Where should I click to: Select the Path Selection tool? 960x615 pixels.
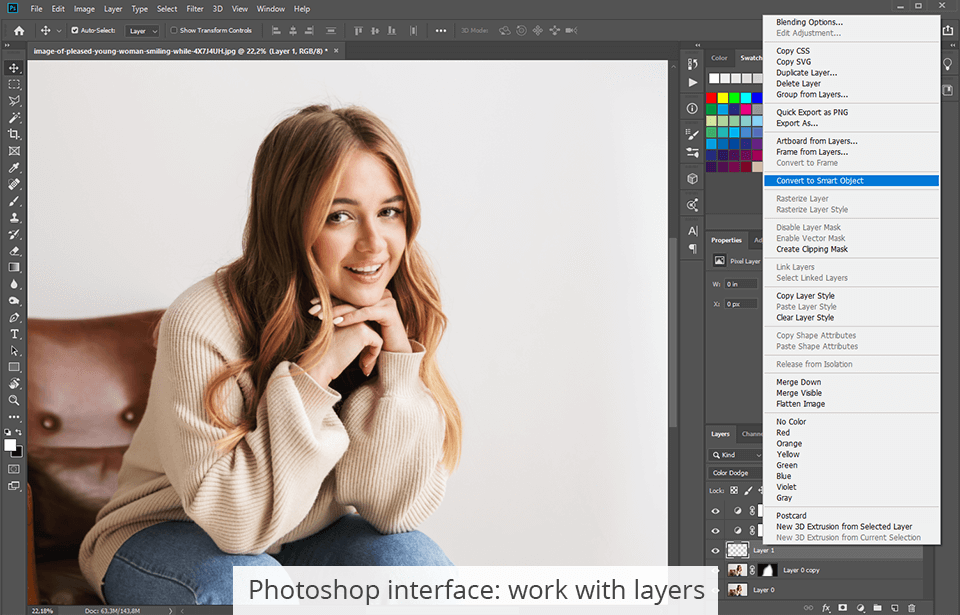(14, 350)
